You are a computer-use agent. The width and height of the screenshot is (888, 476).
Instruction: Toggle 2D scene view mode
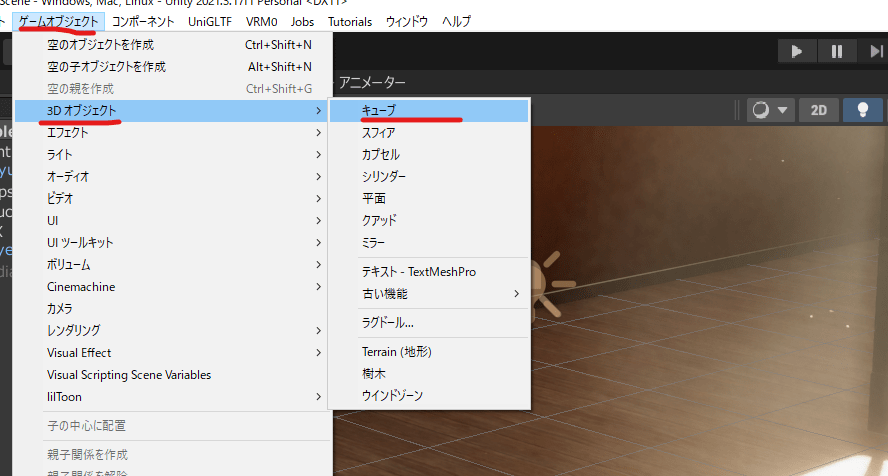(819, 110)
